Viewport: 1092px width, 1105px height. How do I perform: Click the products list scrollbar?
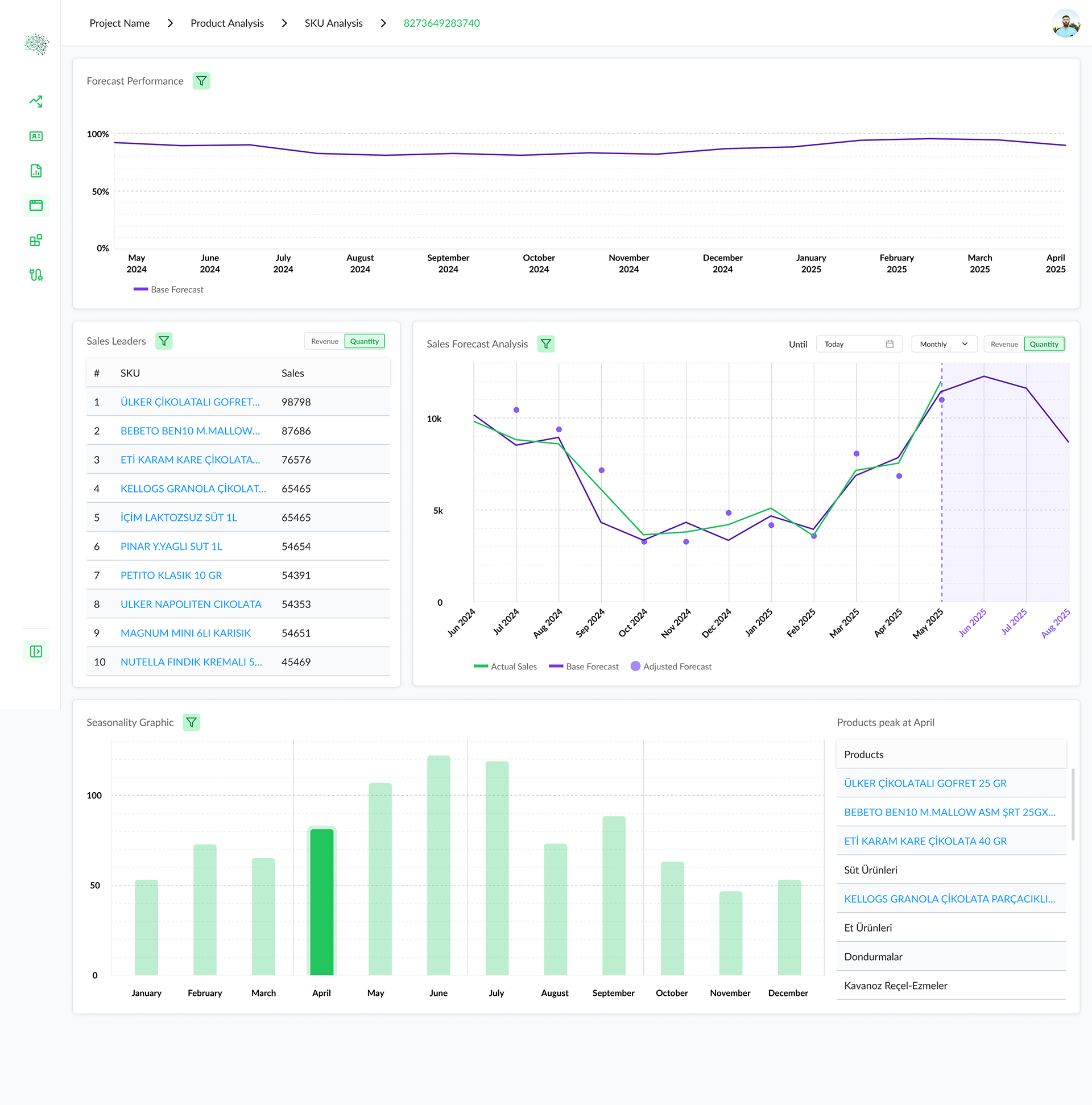point(1073,805)
